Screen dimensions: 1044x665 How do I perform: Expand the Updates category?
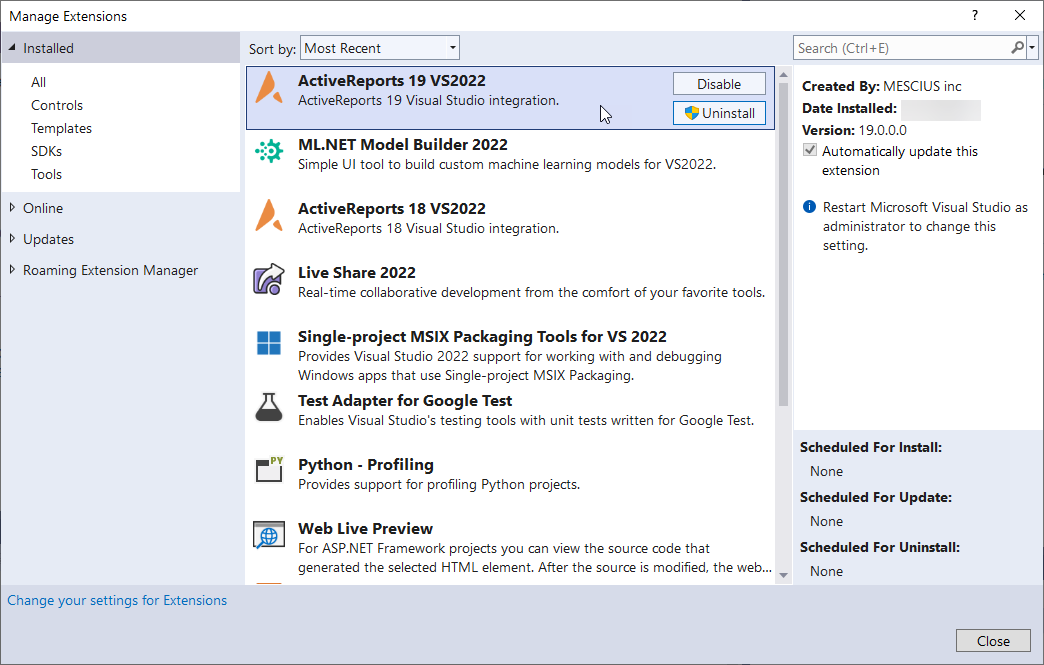tap(12, 238)
